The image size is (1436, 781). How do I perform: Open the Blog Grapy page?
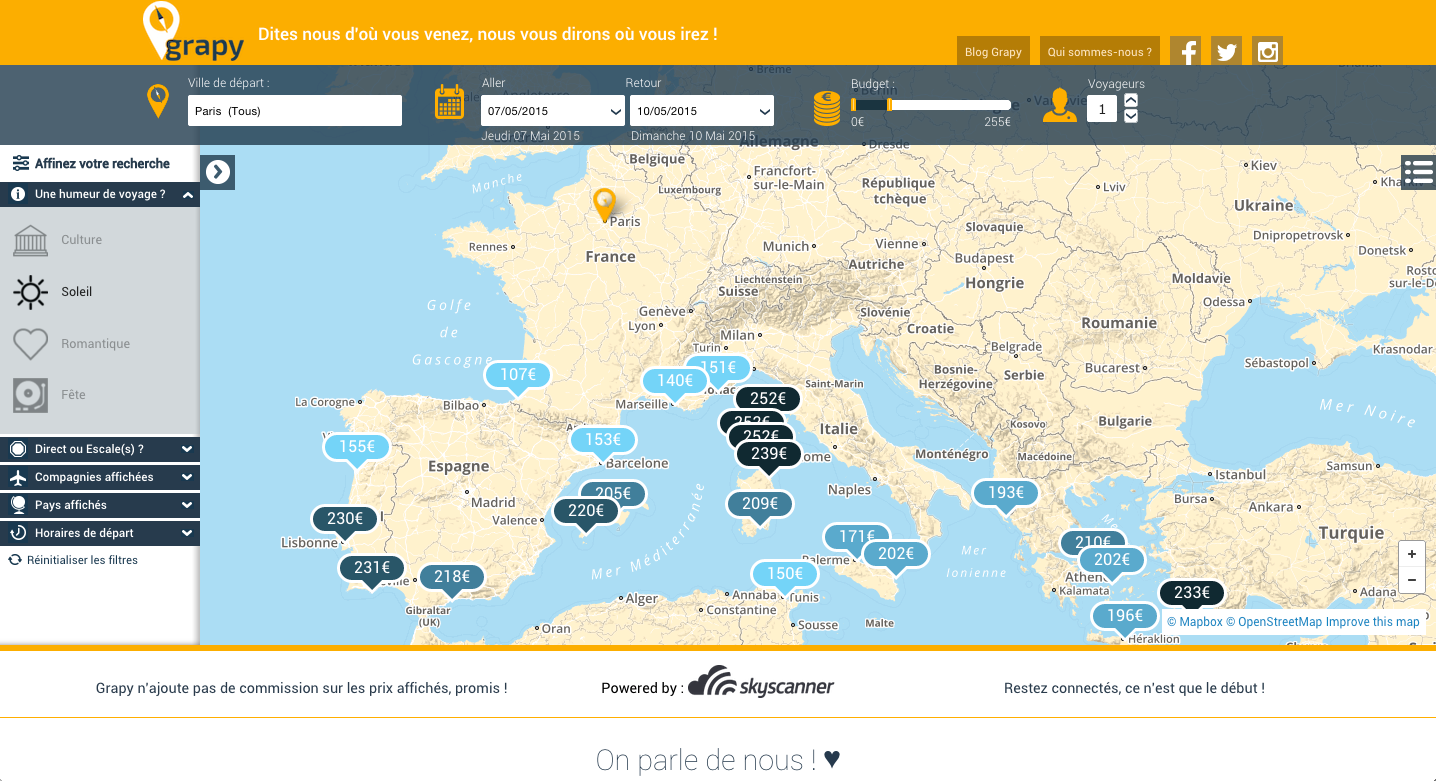coord(993,52)
